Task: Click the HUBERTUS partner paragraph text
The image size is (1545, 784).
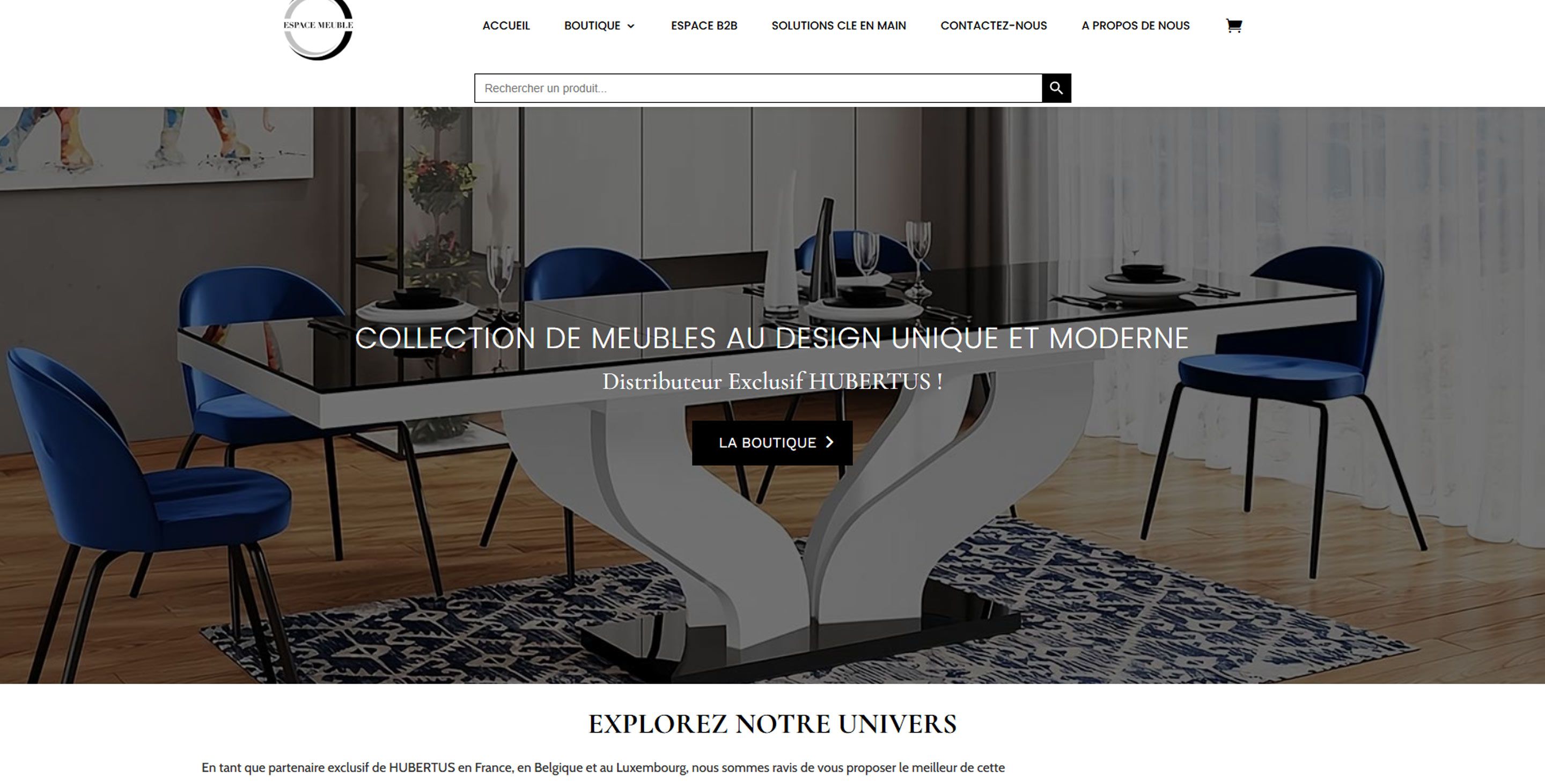Action: (603, 768)
